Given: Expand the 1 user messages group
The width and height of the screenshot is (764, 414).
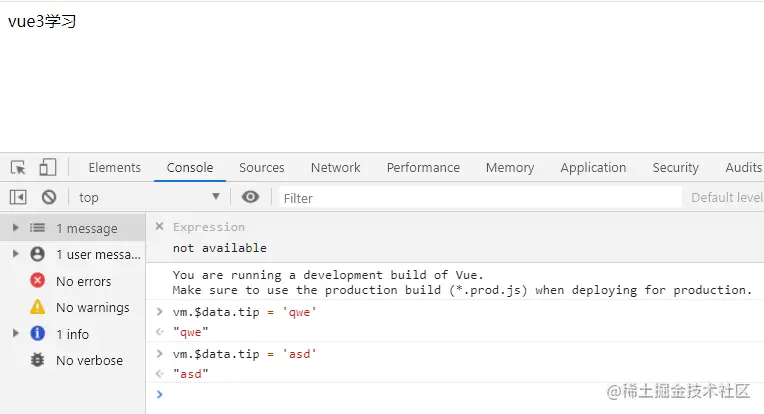Looking at the screenshot, I should (15, 254).
